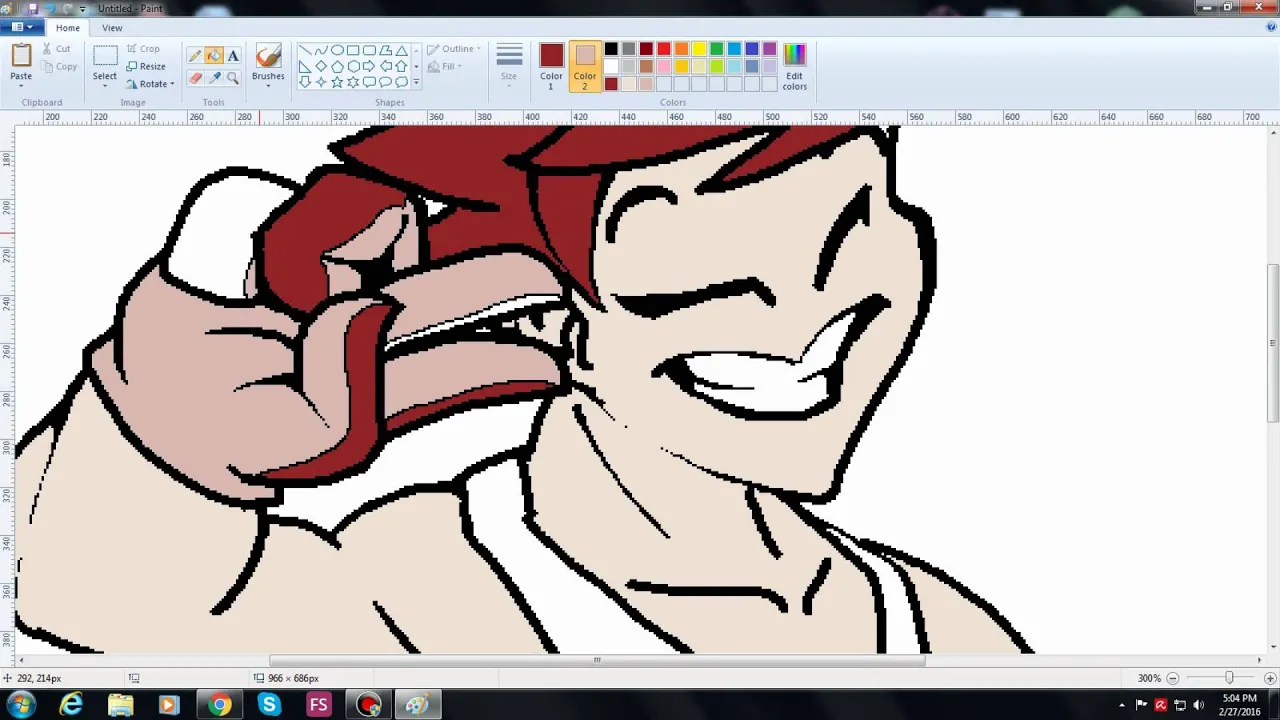Open the Select dropdown arrow

point(105,86)
